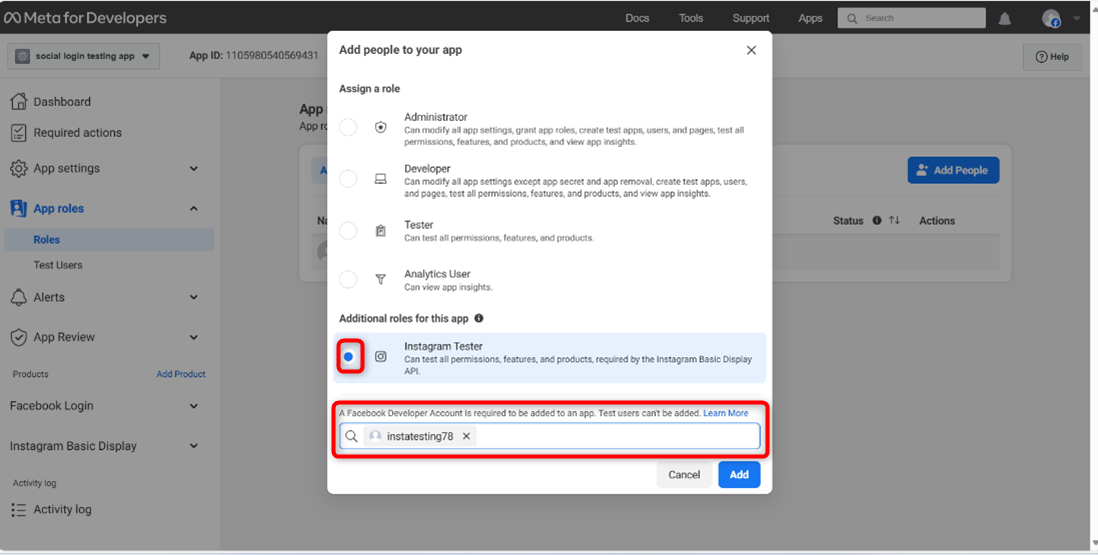This screenshot has height=555, width=1098.
Task: Click the instatesting78 name chip
Action: click(x=419, y=436)
